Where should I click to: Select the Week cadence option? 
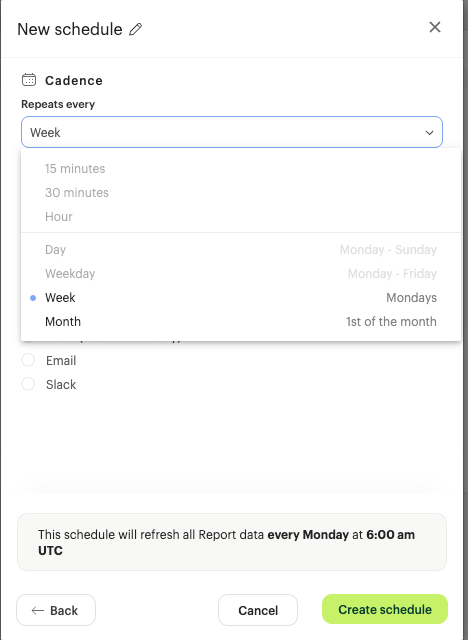(241, 298)
